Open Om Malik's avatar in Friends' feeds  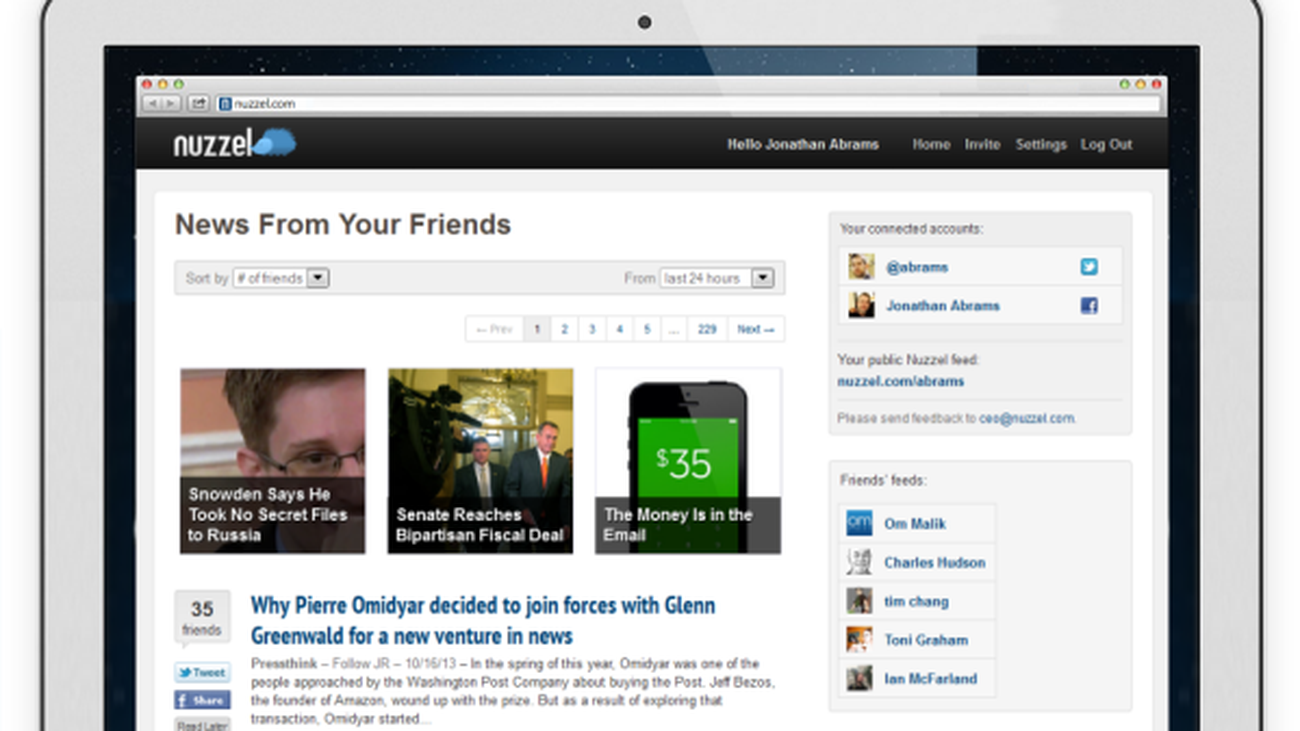coord(859,523)
